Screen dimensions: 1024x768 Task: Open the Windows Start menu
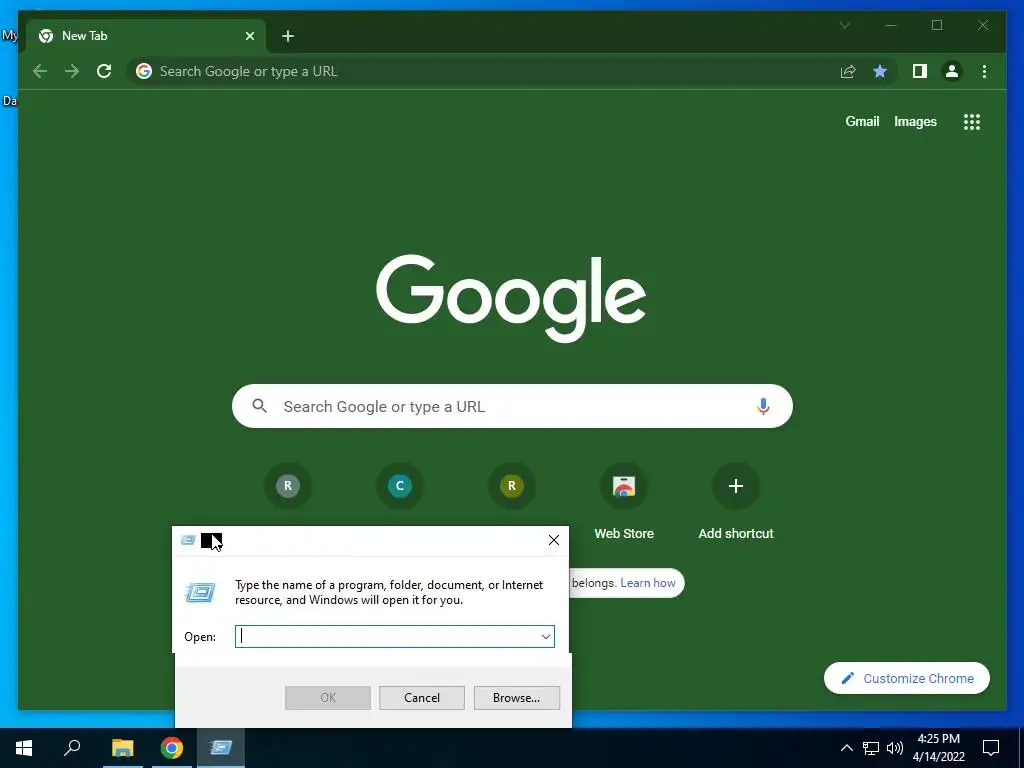point(24,748)
